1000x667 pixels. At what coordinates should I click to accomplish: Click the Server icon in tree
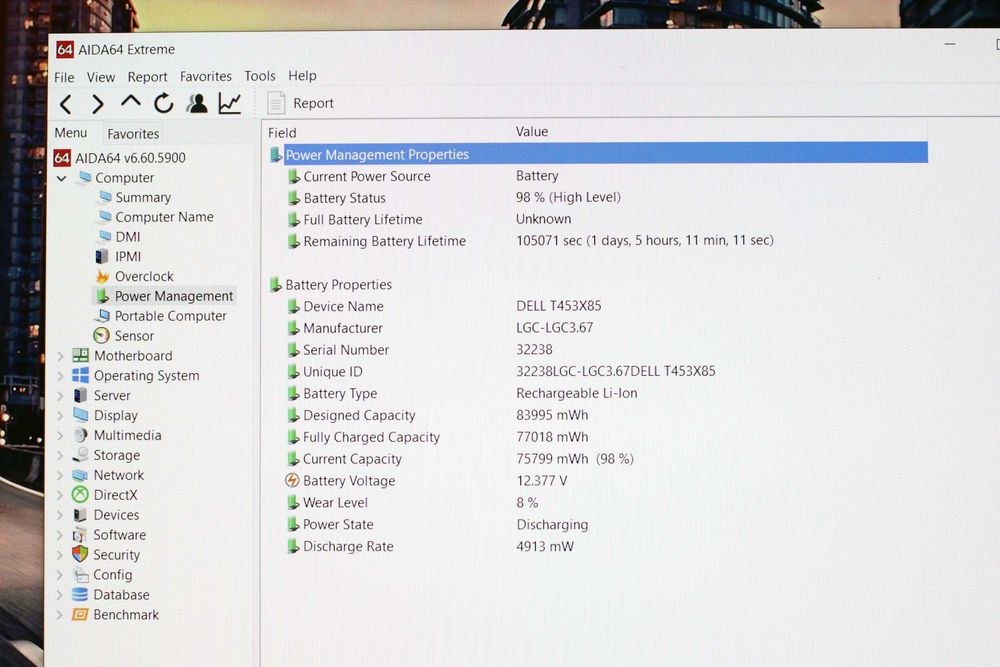[80, 395]
